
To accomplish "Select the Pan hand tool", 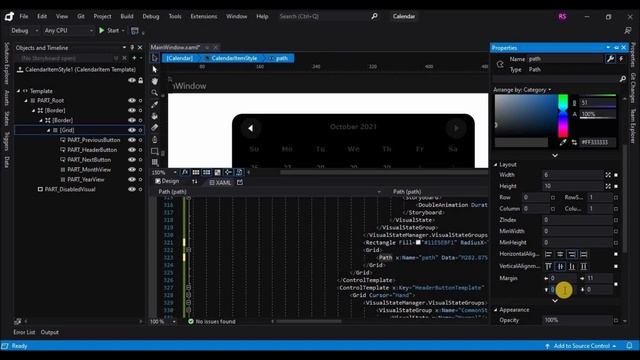I will click(155, 81).
